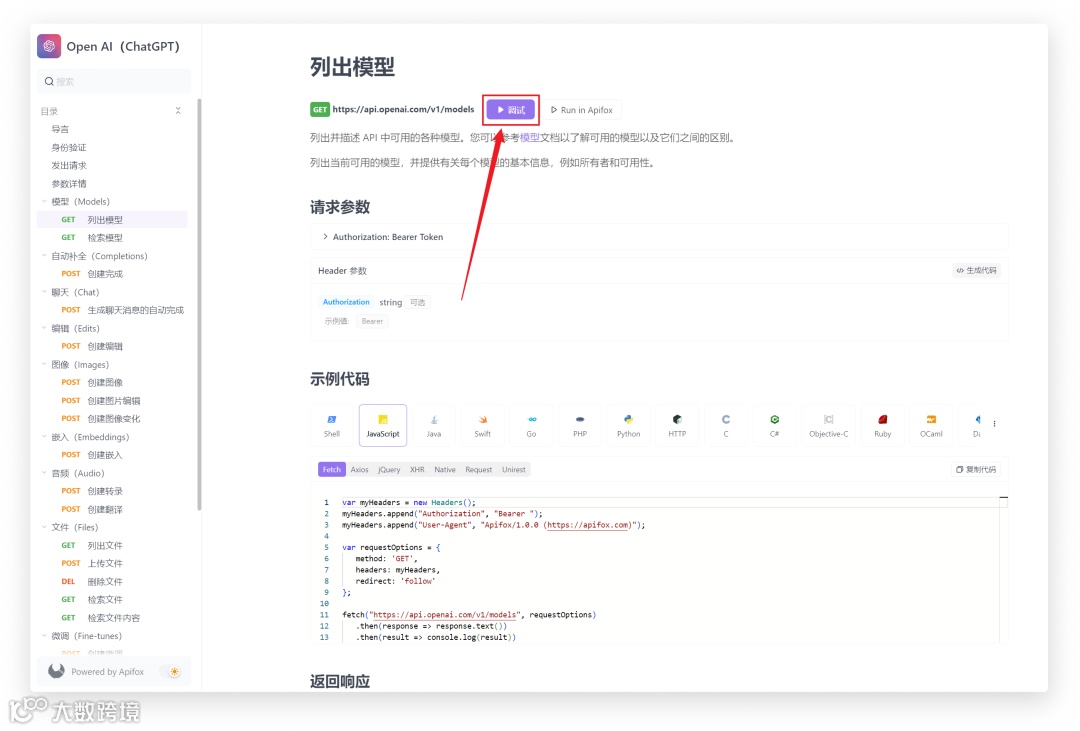Screen dimensions: 1080x731
Task: Click 复制代码 copy code button
Action: (976, 469)
